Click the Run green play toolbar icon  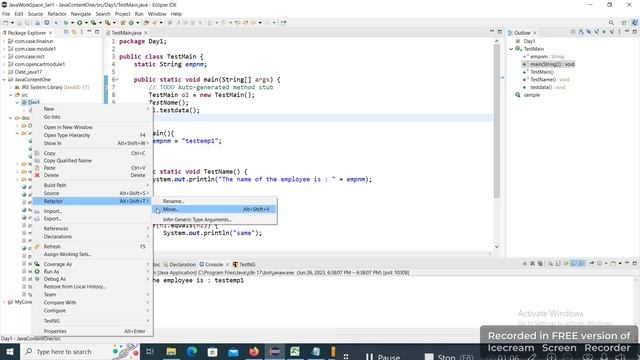80,23
